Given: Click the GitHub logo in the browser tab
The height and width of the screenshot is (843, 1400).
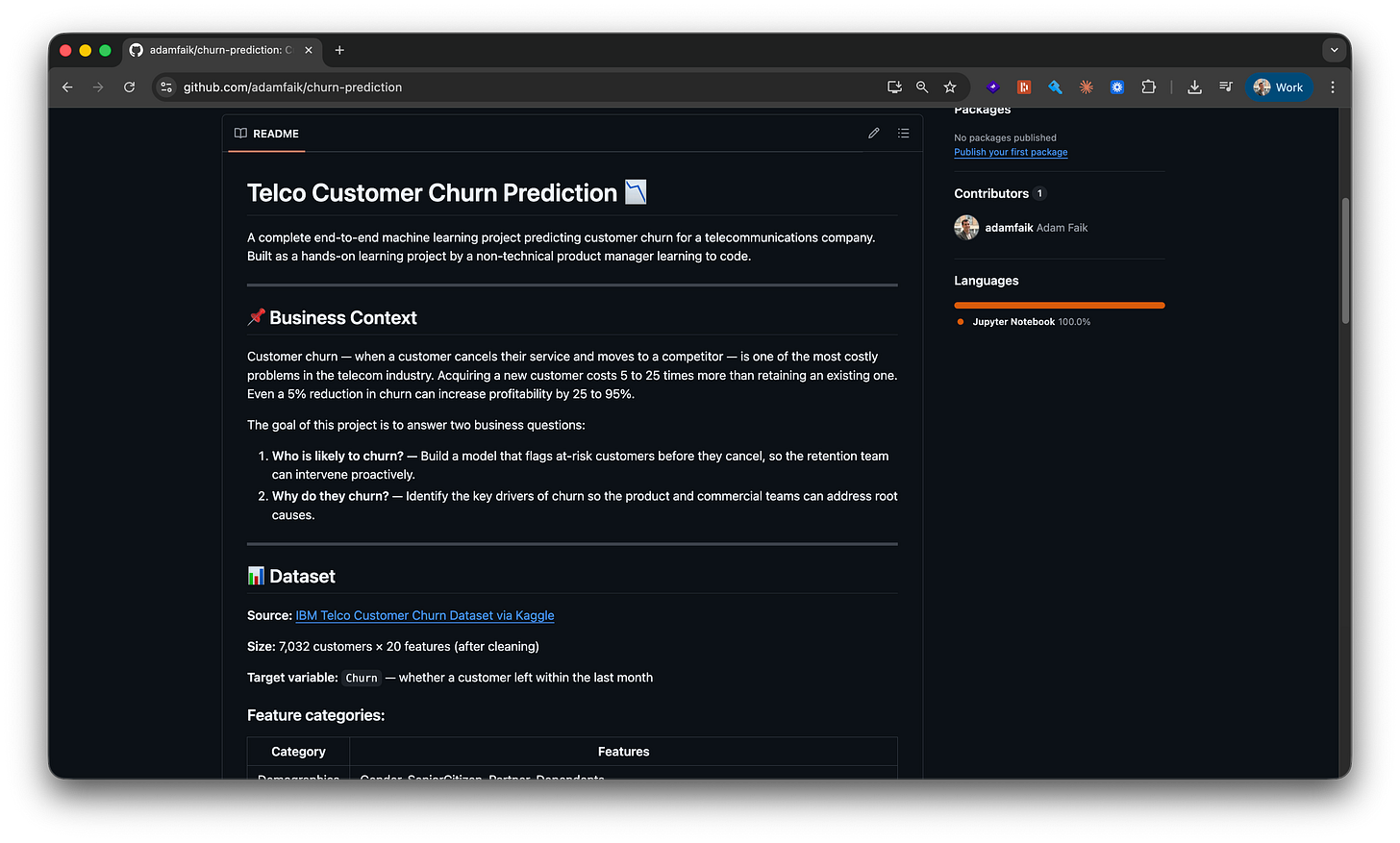Looking at the screenshot, I should (136, 50).
